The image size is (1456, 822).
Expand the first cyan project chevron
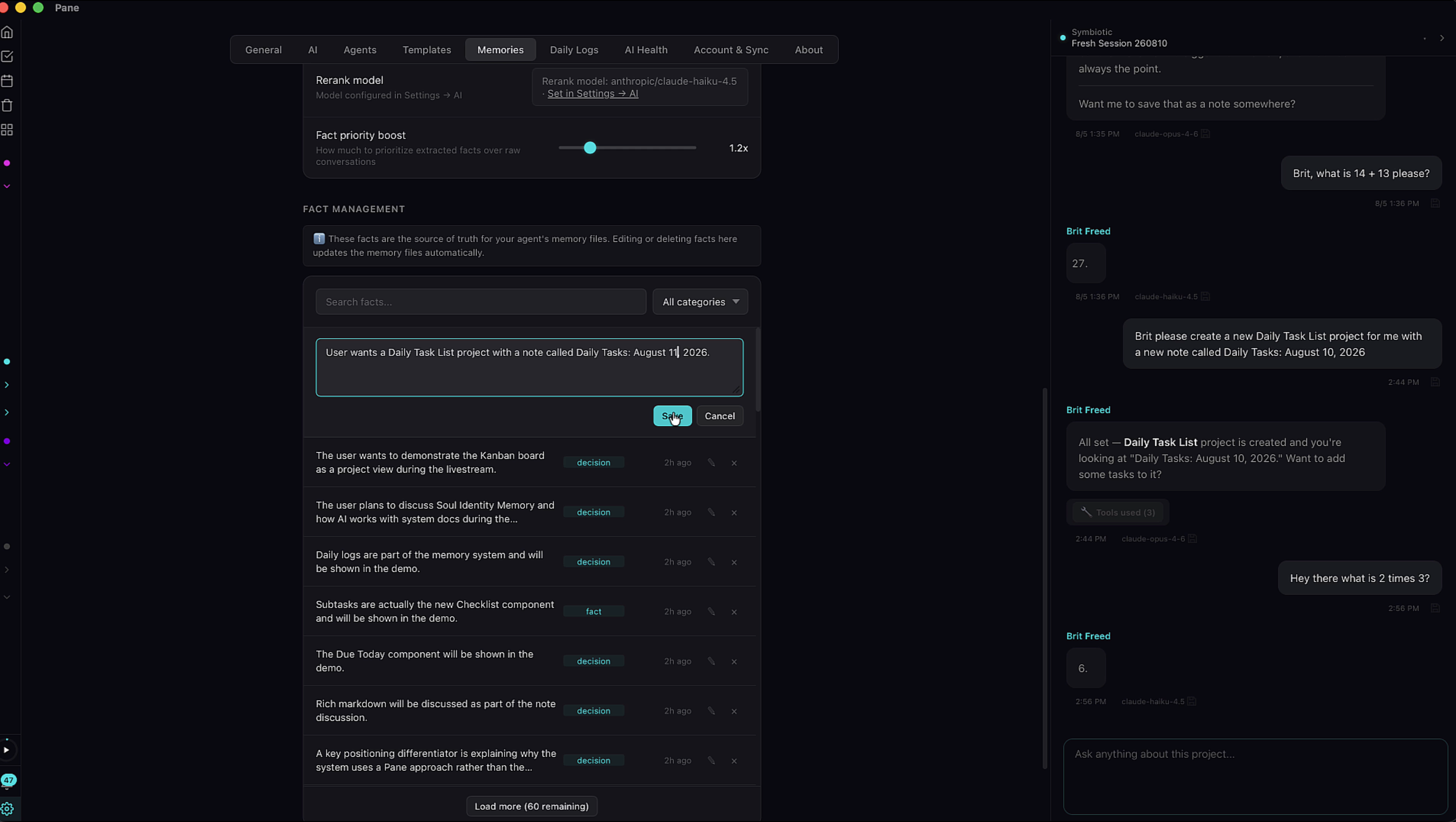(x=7, y=385)
